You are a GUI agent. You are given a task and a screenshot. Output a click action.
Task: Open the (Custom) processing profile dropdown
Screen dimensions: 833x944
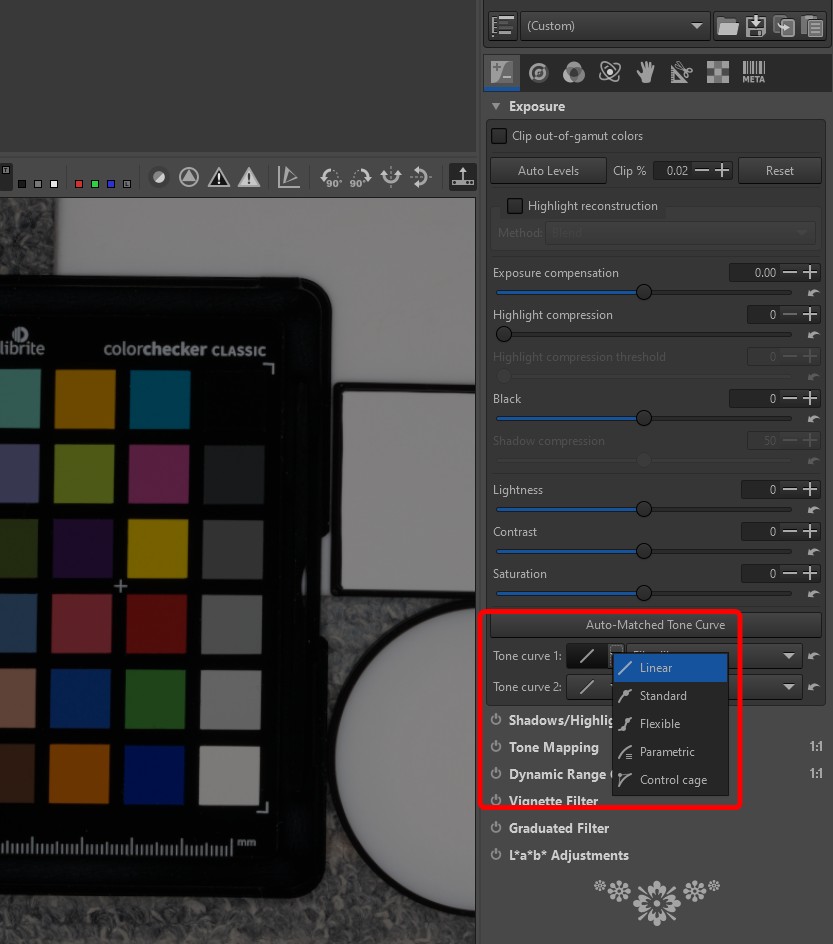[x=614, y=26]
